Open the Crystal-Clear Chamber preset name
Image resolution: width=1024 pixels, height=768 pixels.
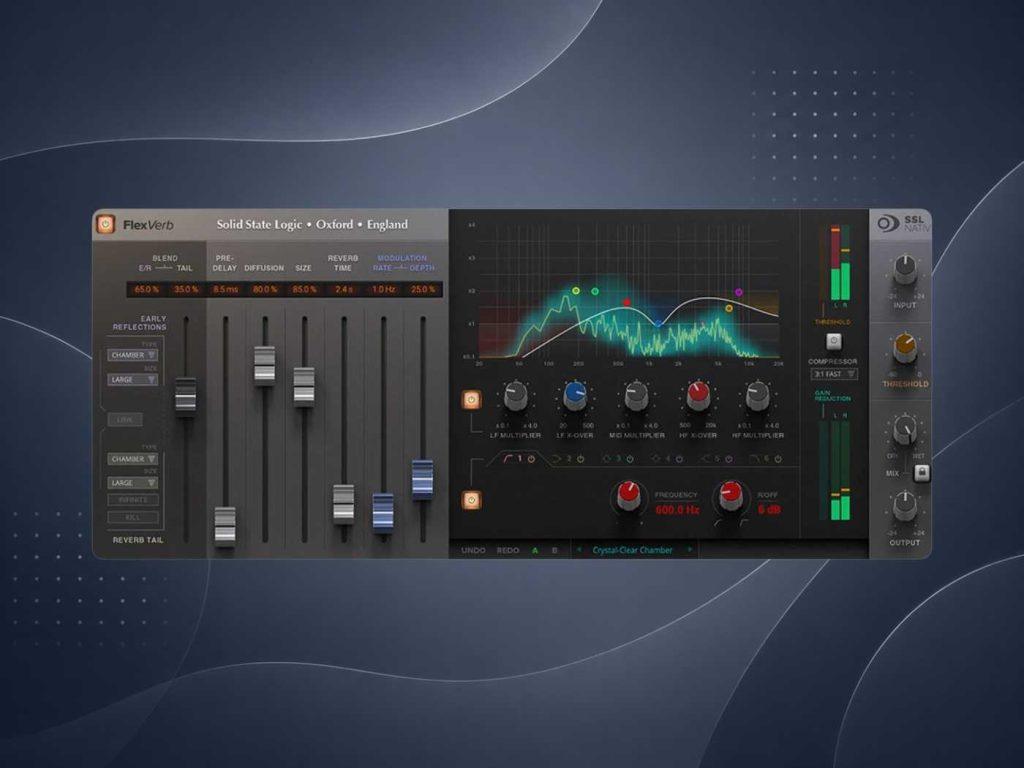point(632,551)
